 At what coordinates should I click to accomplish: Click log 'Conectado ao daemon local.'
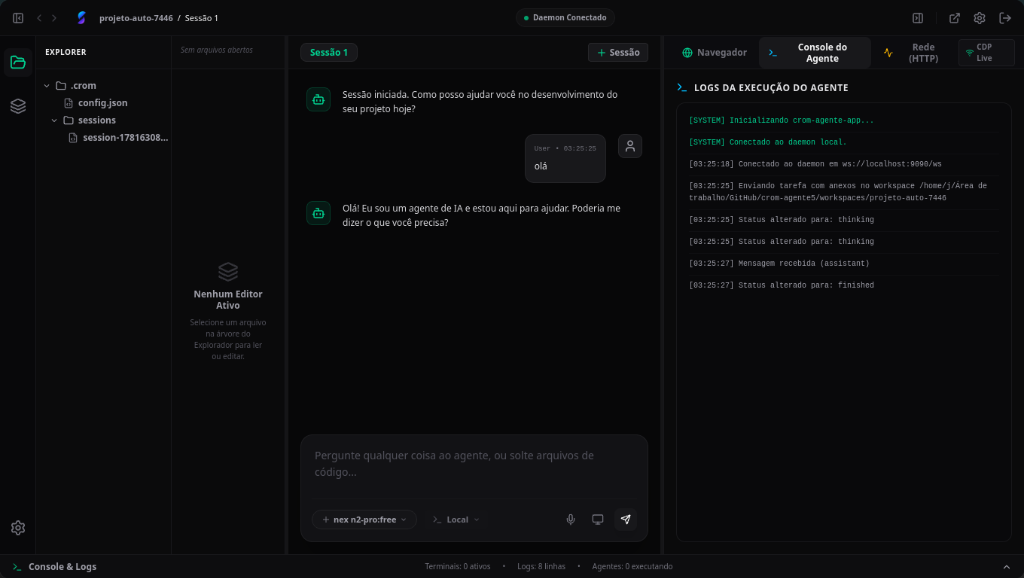coord(767,142)
